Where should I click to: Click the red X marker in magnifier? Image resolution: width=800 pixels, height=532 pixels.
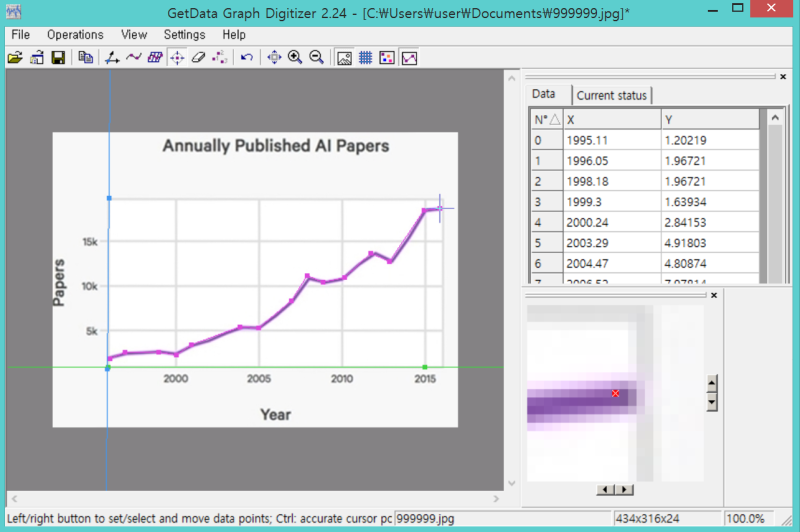pos(615,393)
